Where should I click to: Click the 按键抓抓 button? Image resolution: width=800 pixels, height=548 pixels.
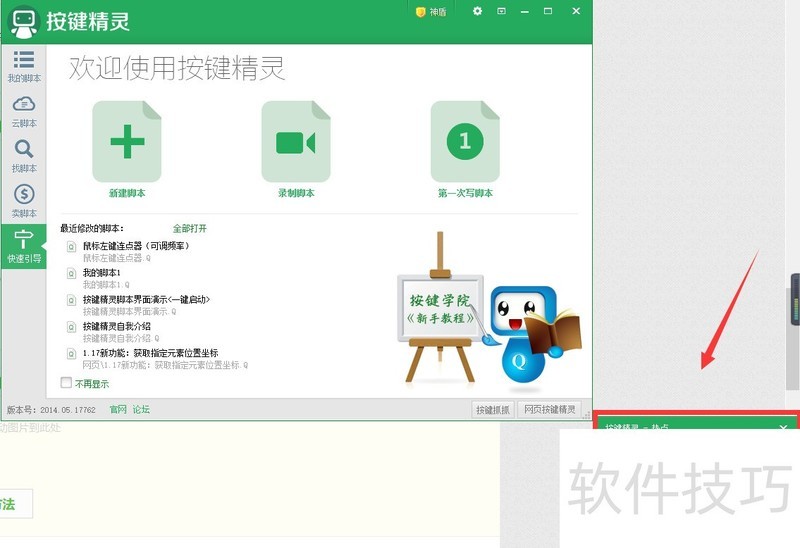(493, 409)
